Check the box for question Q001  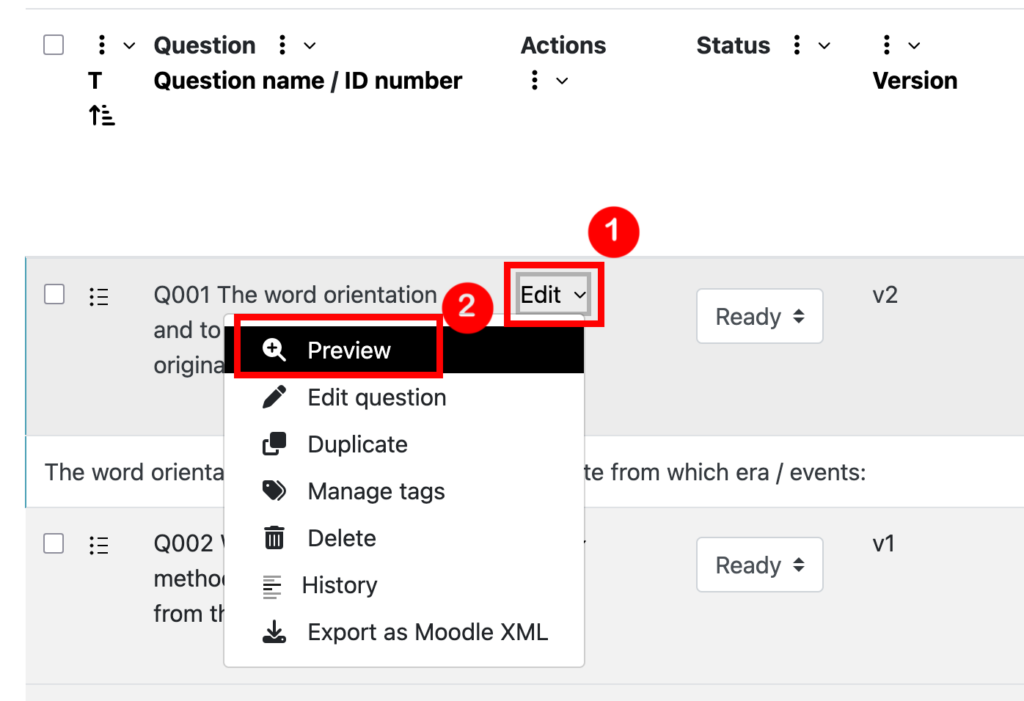pos(54,294)
